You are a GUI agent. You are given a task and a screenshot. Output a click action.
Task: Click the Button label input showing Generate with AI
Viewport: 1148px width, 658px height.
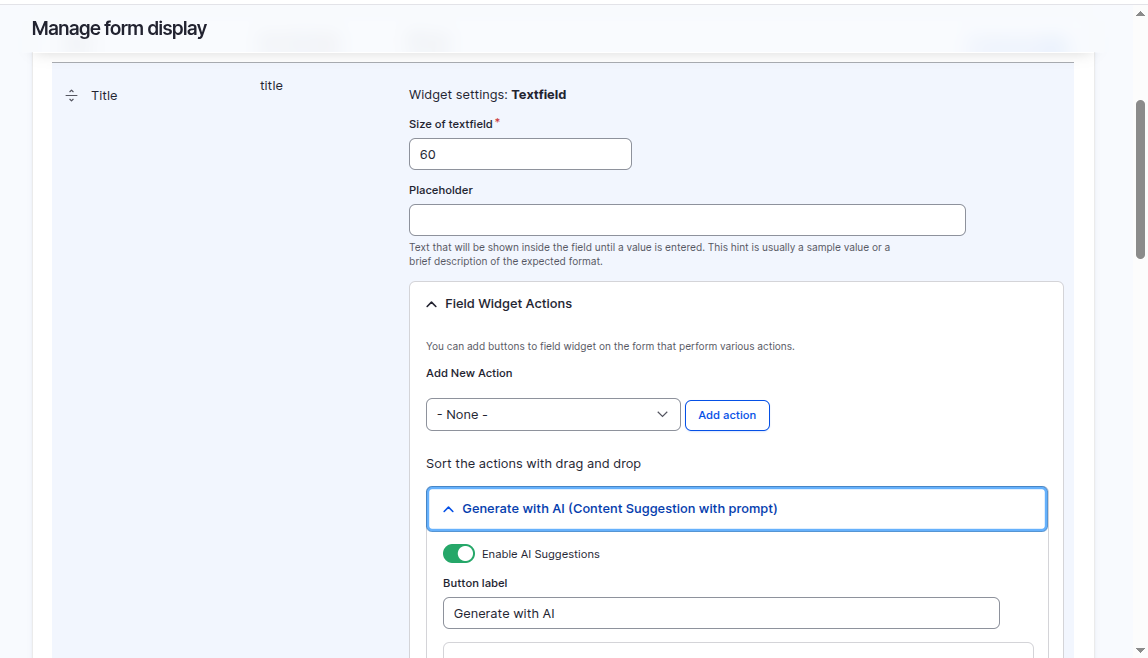click(x=720, y=612)
